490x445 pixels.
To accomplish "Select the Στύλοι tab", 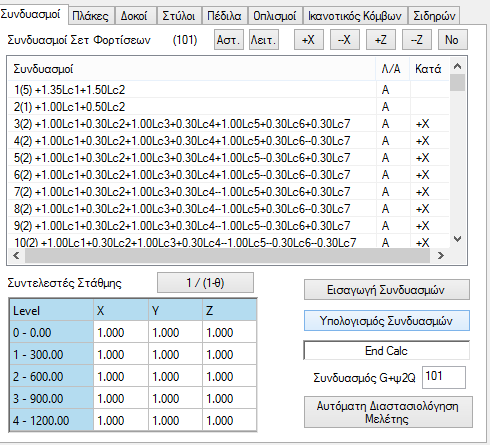I will tap(179, 16).
